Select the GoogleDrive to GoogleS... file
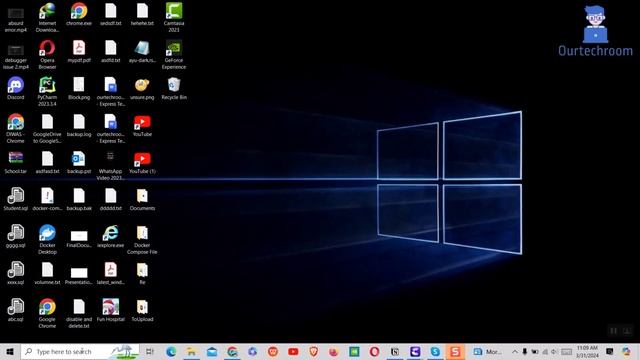The image size is (640, 360). [x=47, y=129]
